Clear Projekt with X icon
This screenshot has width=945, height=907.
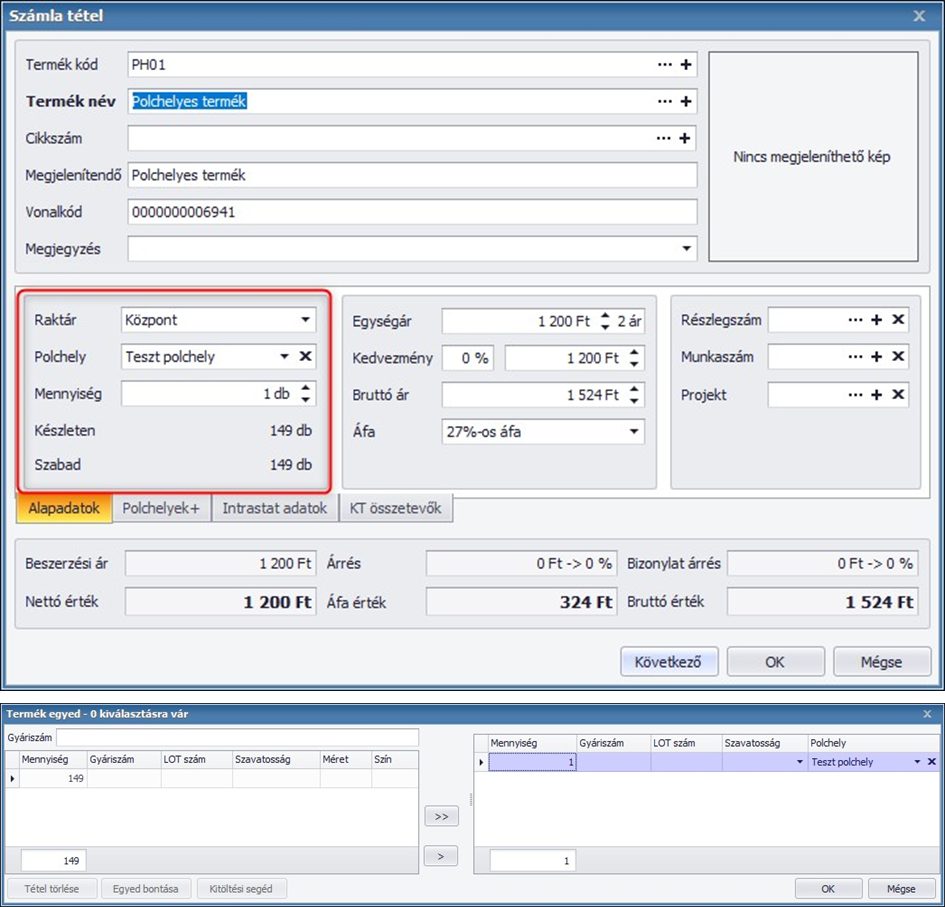(x=898, y=395)
